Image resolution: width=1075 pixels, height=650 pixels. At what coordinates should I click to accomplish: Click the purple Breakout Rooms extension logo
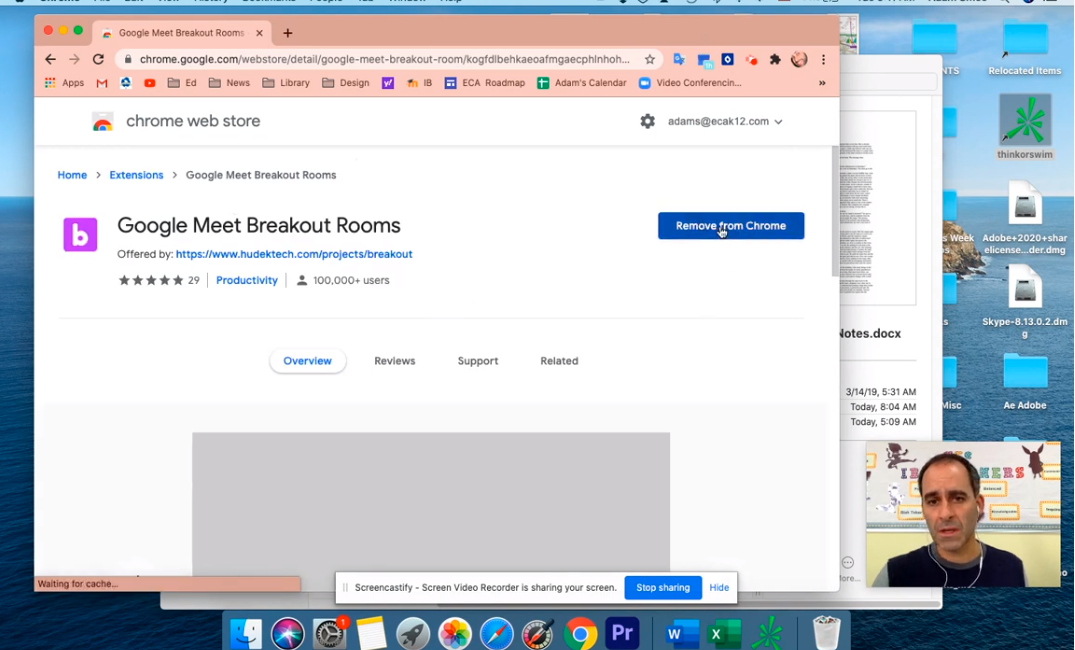point(80,234)
